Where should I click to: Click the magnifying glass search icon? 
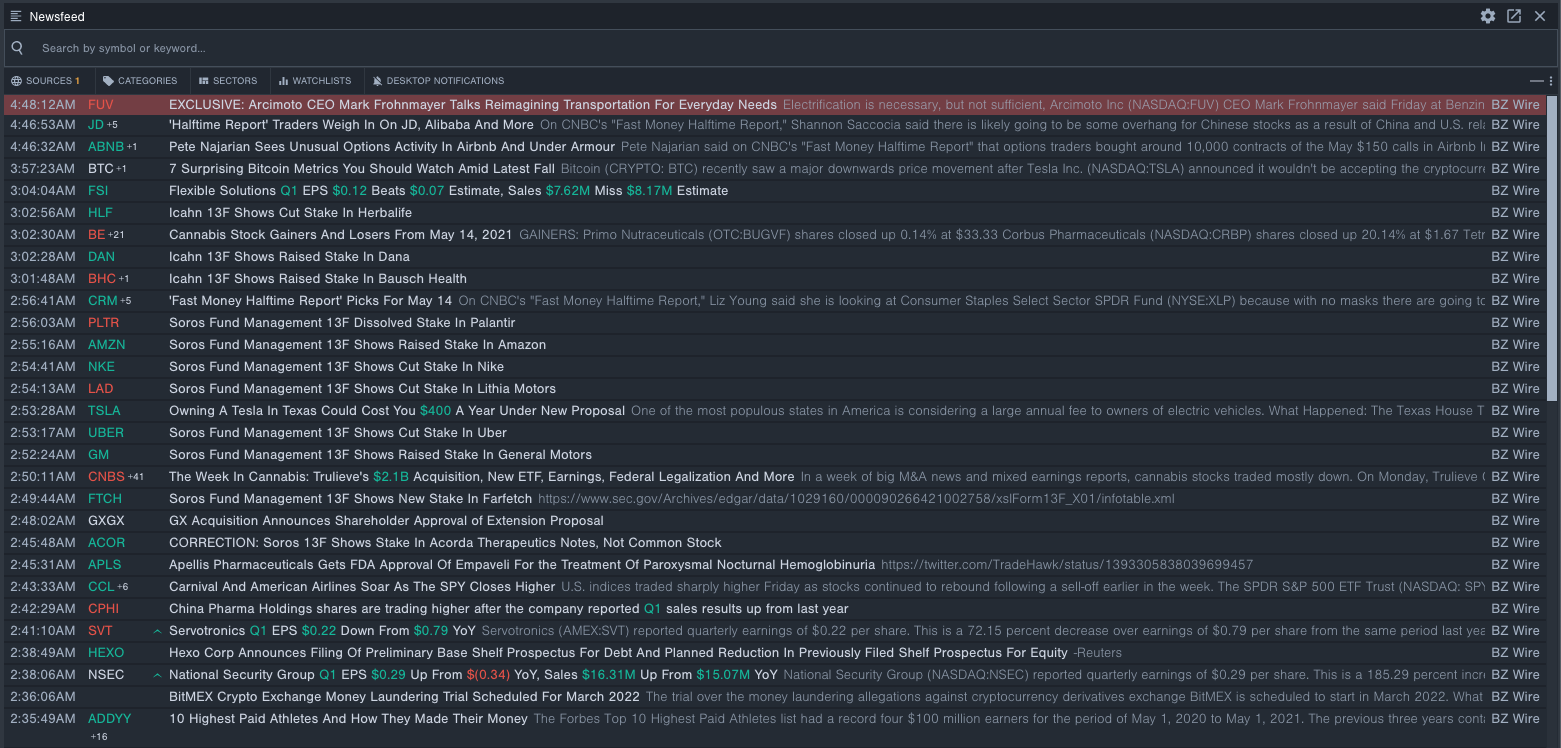pos(16,47)
